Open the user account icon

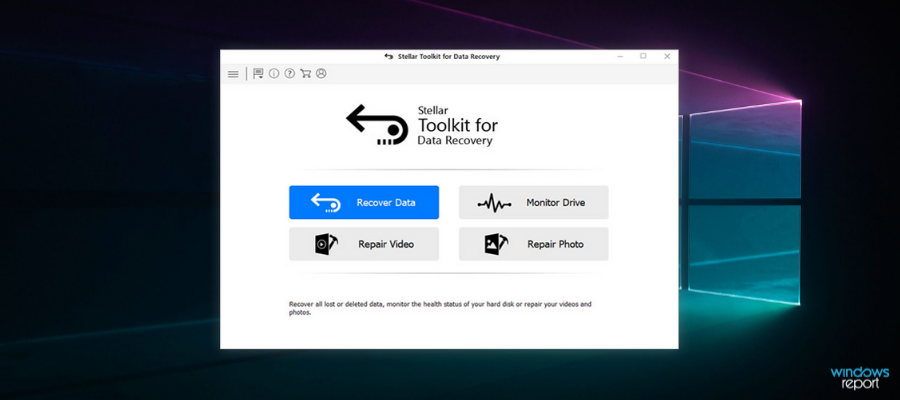point(321,73)
